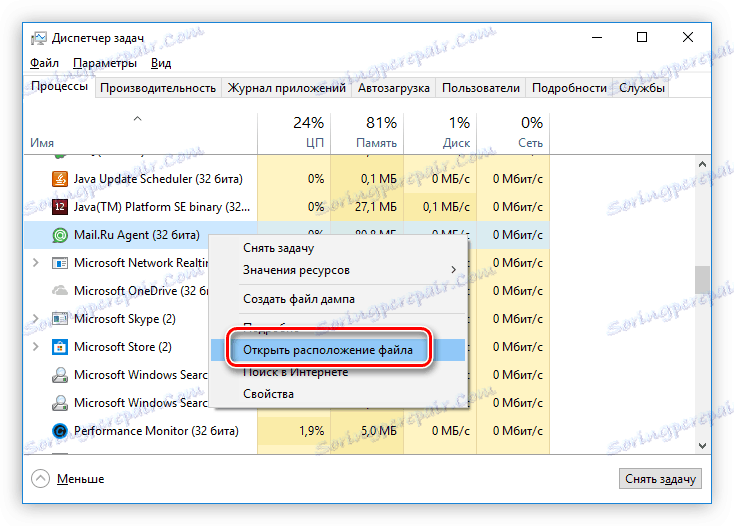The image size is (734, 526).
Task: Choose Свойства in context menu
Action: click(339, 394)
